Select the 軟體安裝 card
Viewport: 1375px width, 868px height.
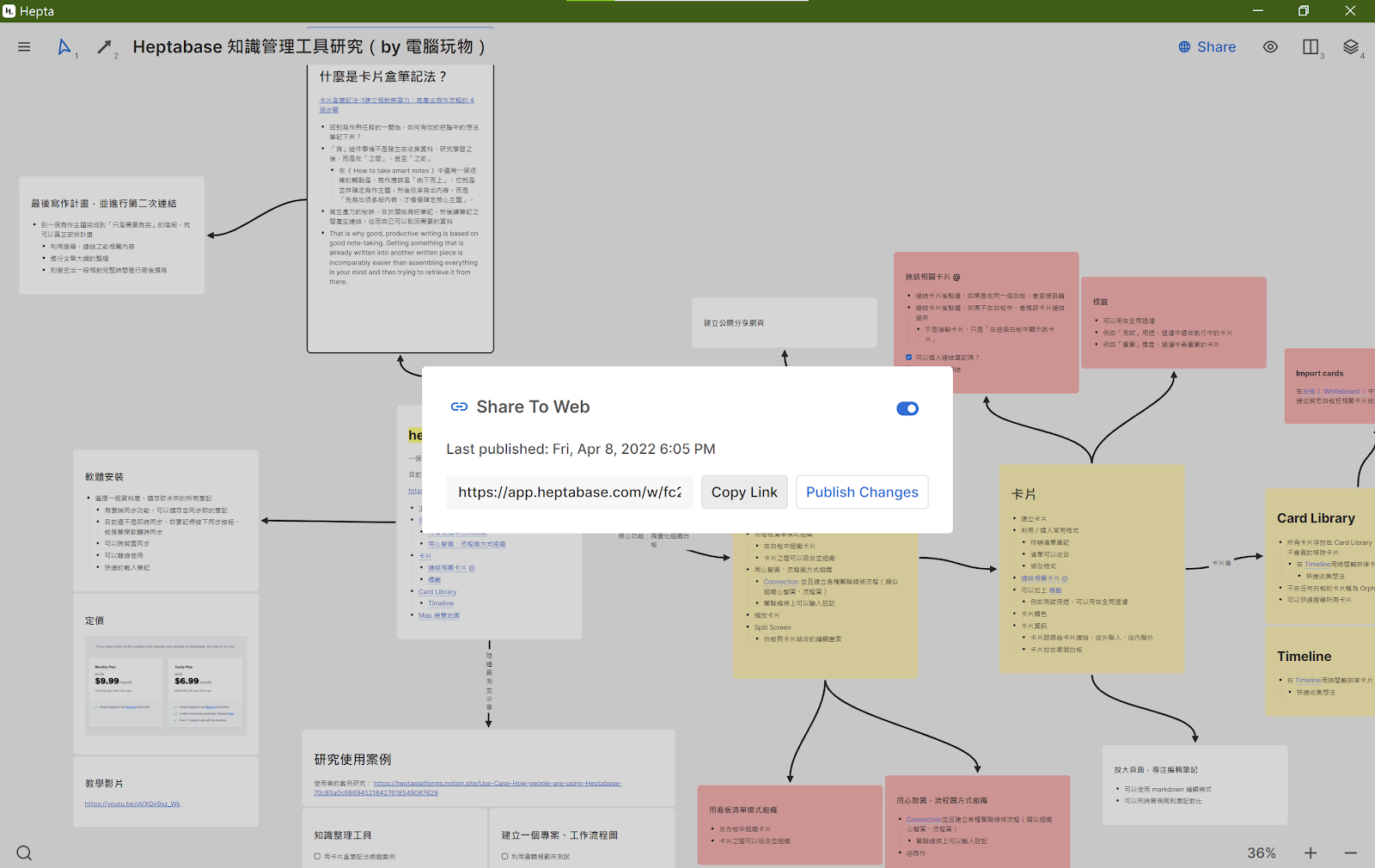tap(166, 520)
